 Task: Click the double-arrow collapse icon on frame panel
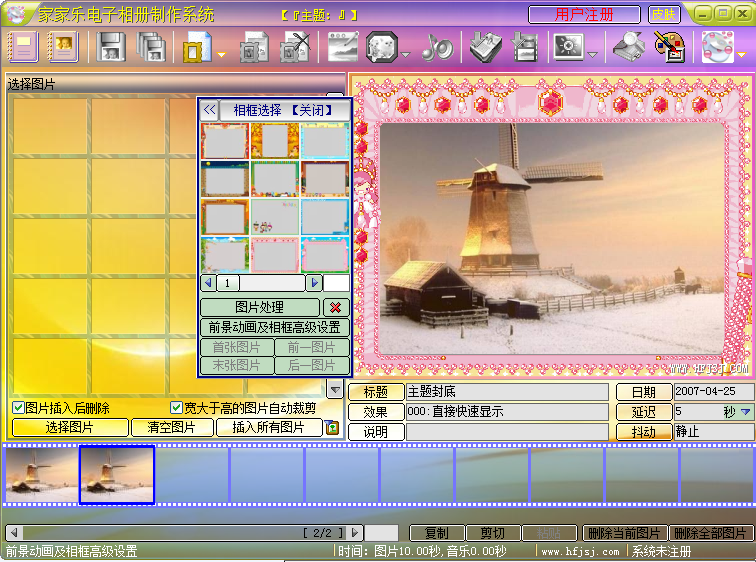[210, 110]
